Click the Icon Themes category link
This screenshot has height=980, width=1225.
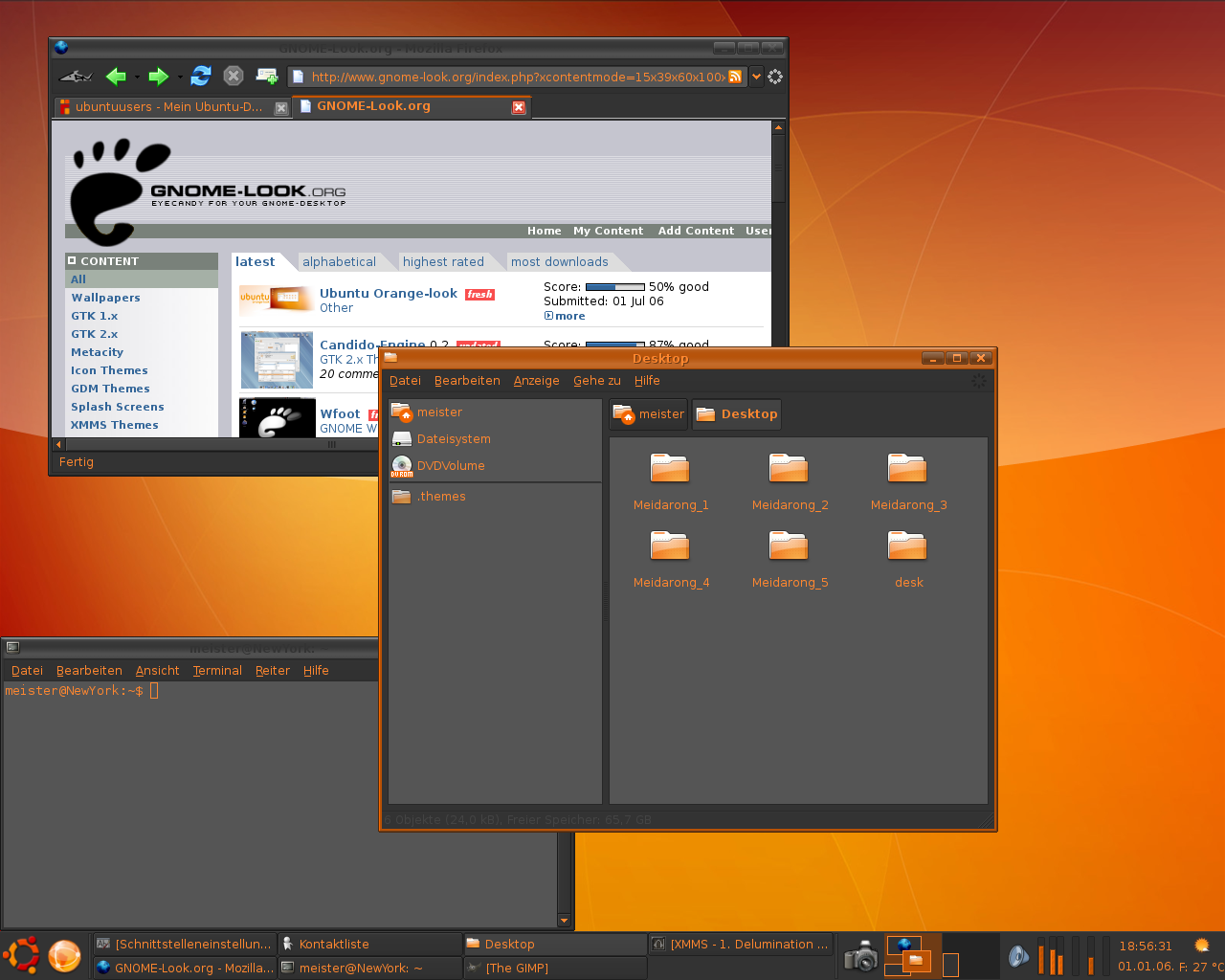pyautogui.click(x=109, y=370)
